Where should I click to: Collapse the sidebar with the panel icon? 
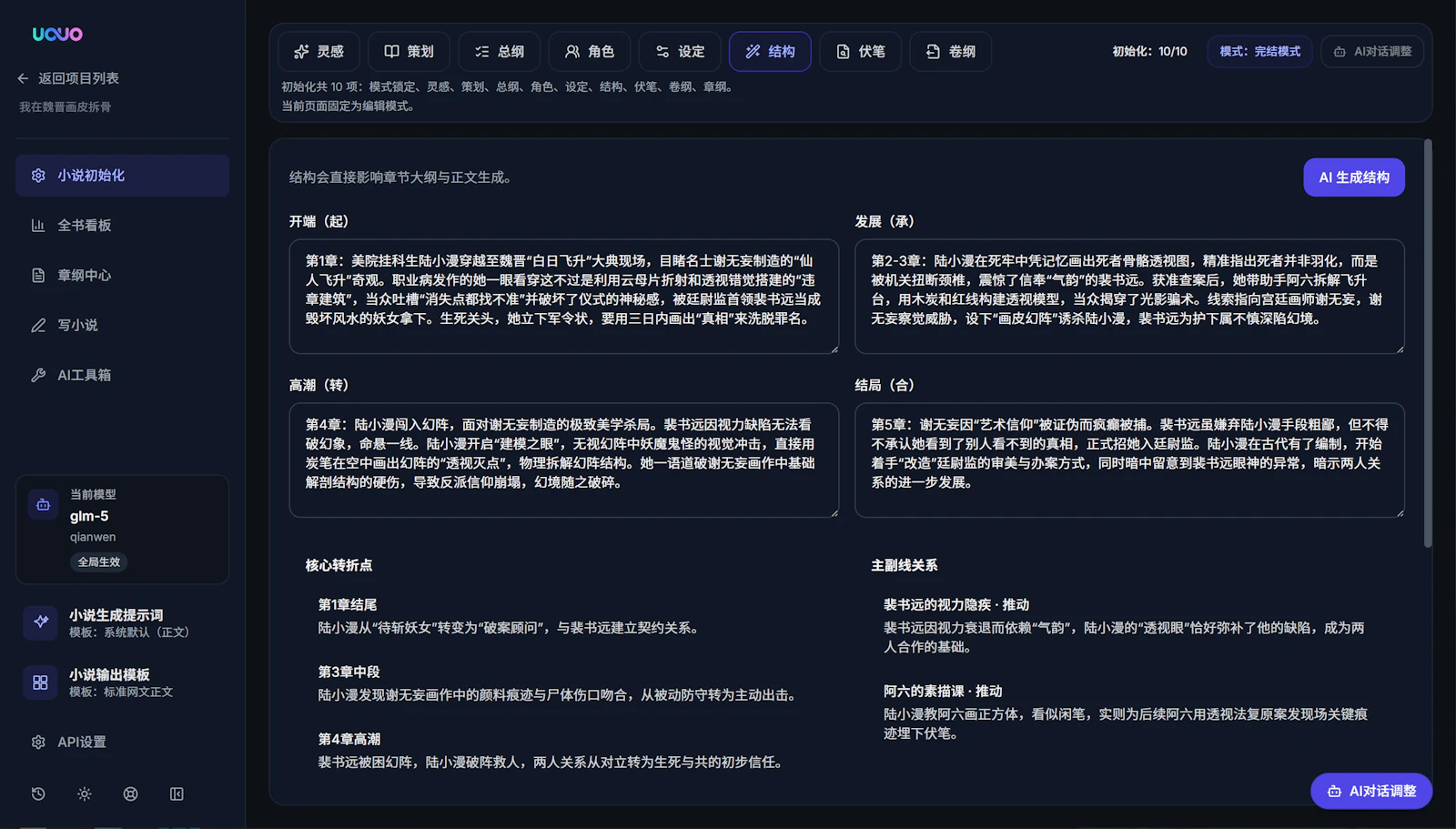177,794
